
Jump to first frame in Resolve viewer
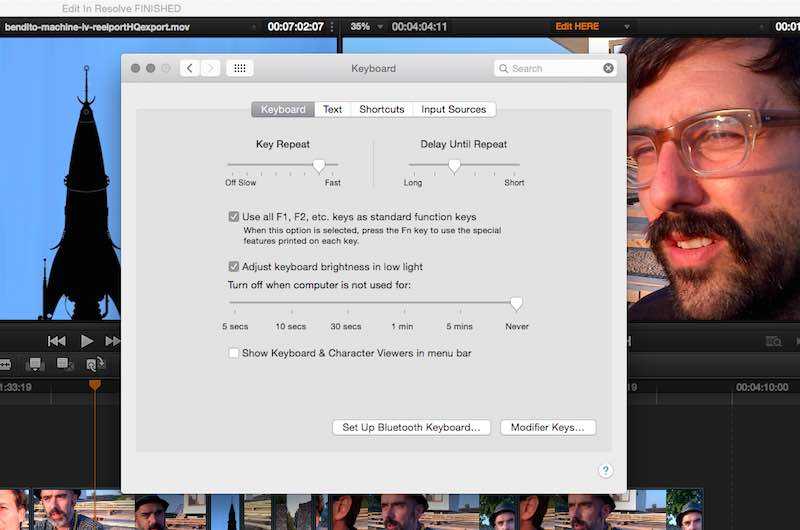click(56, 341)
